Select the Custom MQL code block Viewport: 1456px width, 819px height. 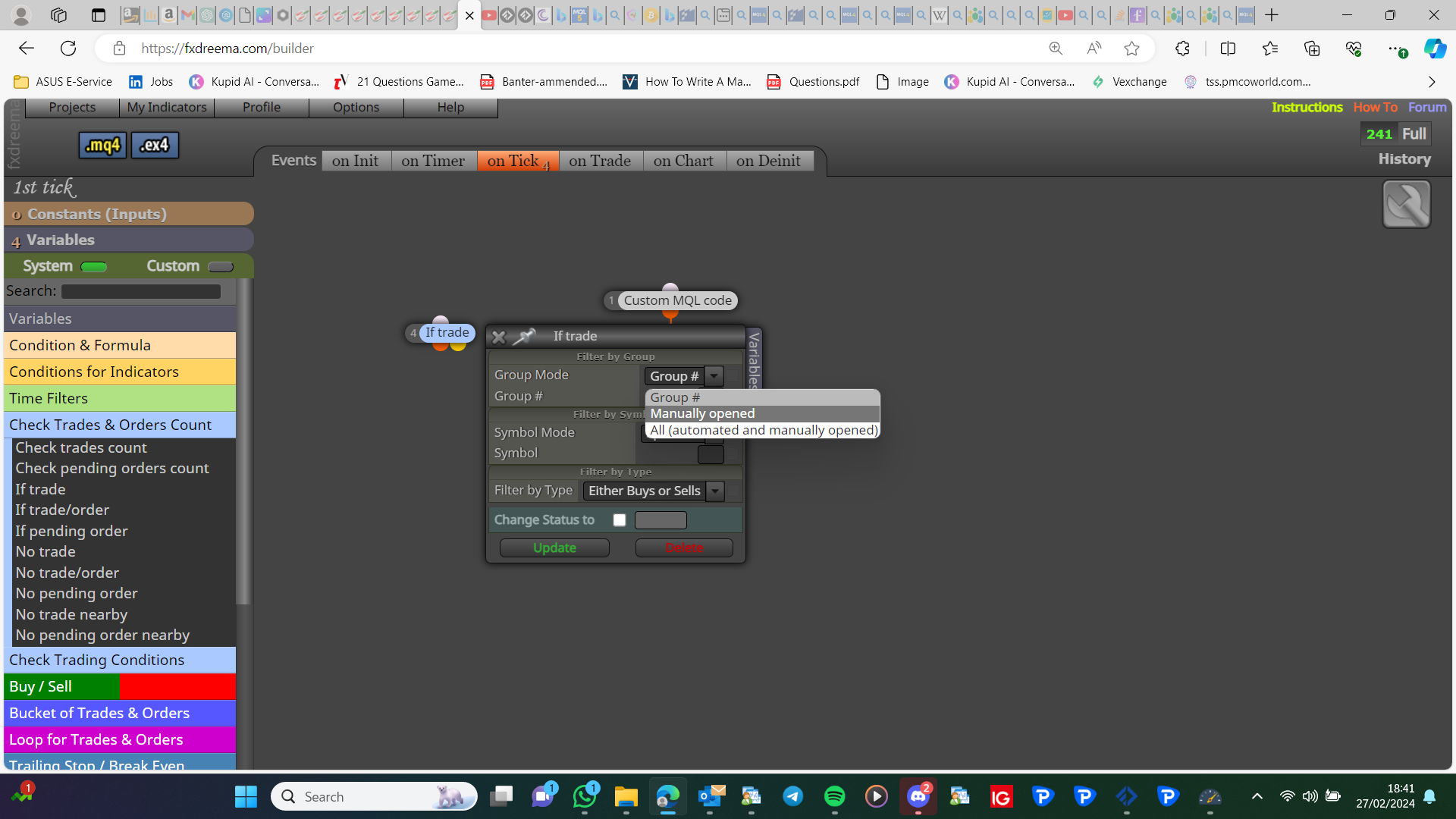[x=677, y=300]
